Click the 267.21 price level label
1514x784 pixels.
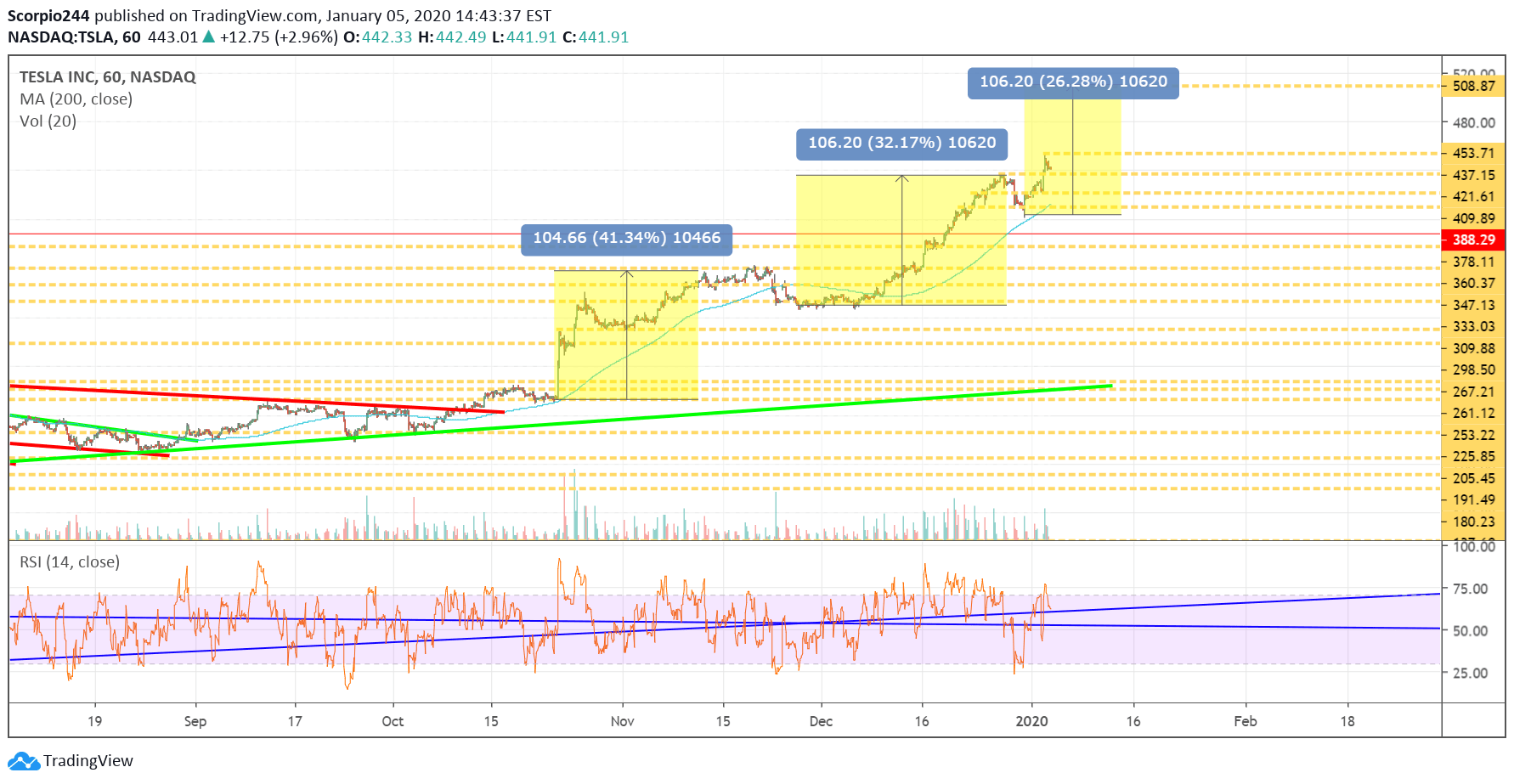click(1473, 392)
